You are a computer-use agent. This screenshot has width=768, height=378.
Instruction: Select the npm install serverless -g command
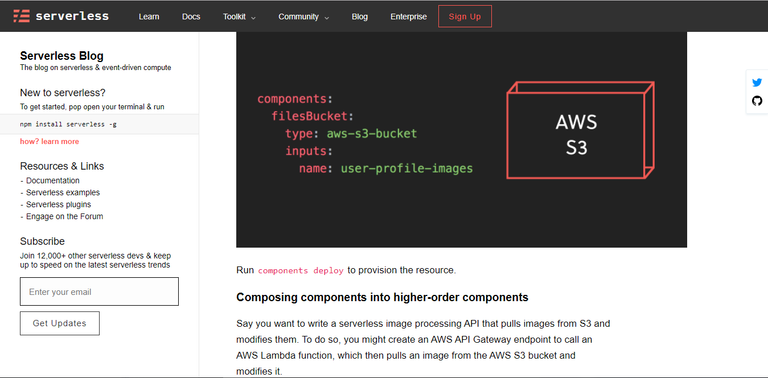(69, 124)
